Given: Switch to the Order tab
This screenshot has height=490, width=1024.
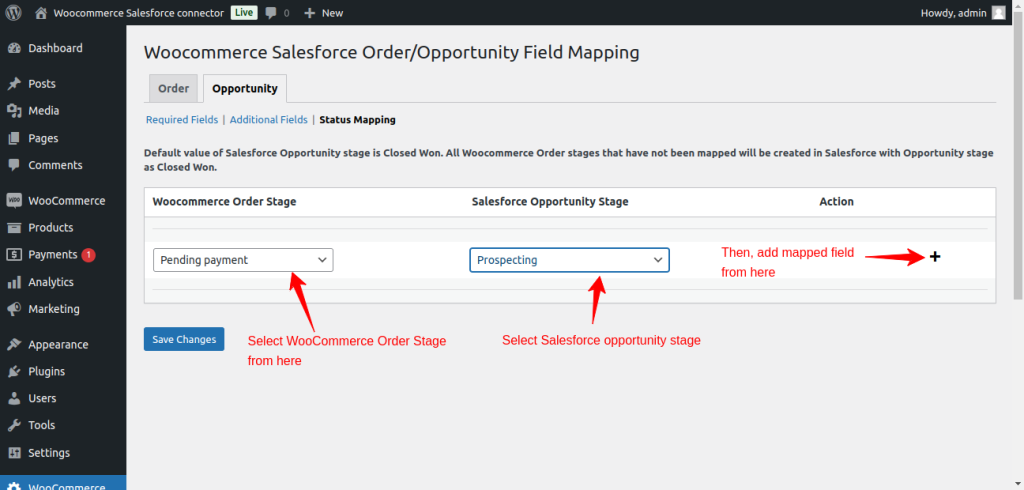Looking at the screenshot, I should 173,89.
